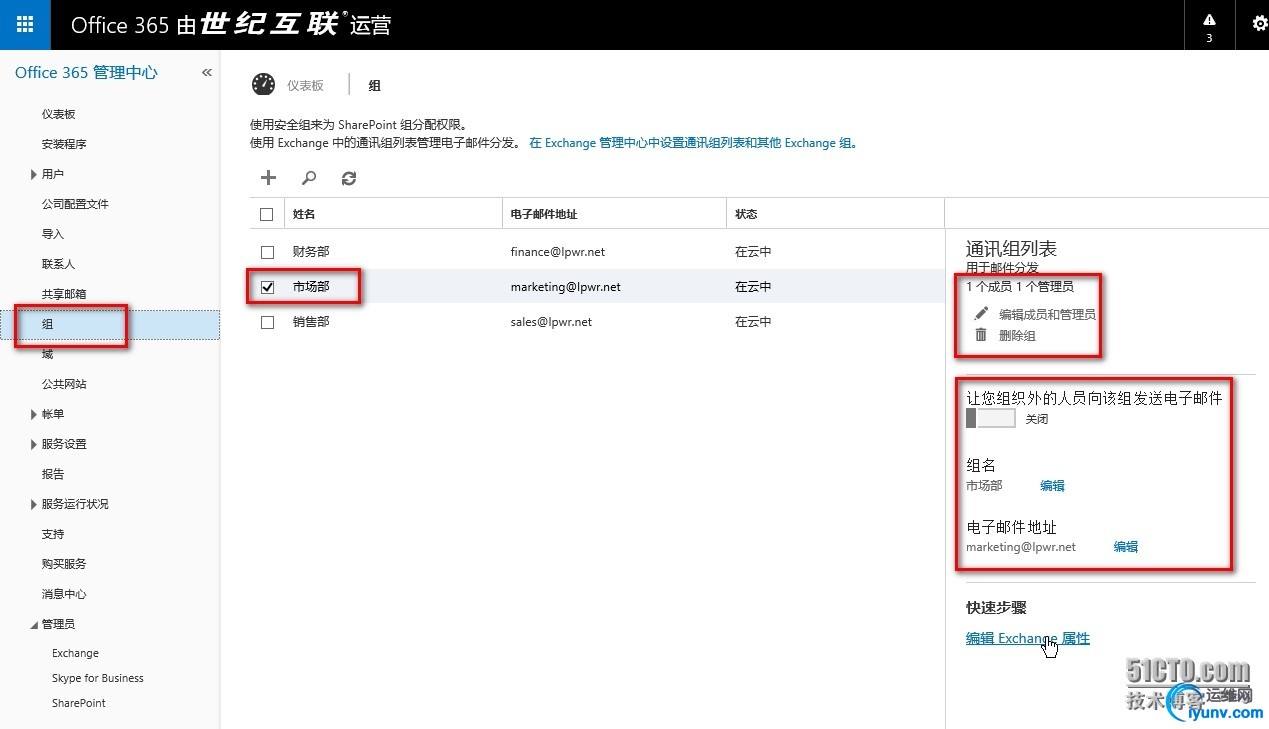Click the pencil icon for editing members

tap(981, 313)
